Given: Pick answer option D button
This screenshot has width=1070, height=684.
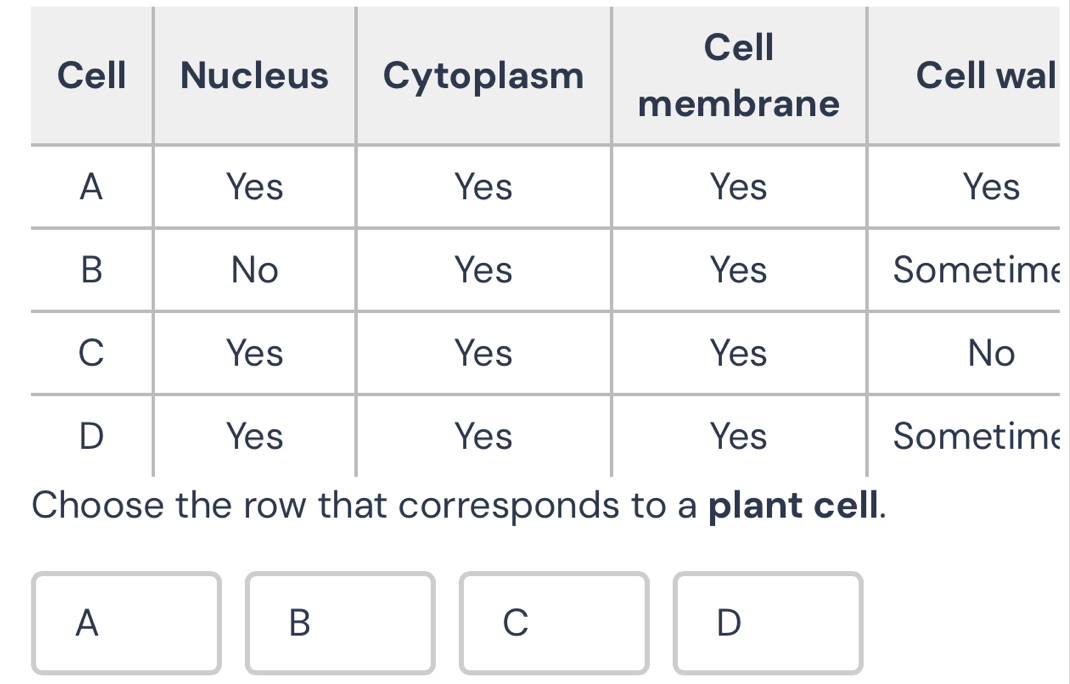Looking at the screenshot, I should (768, 623).
